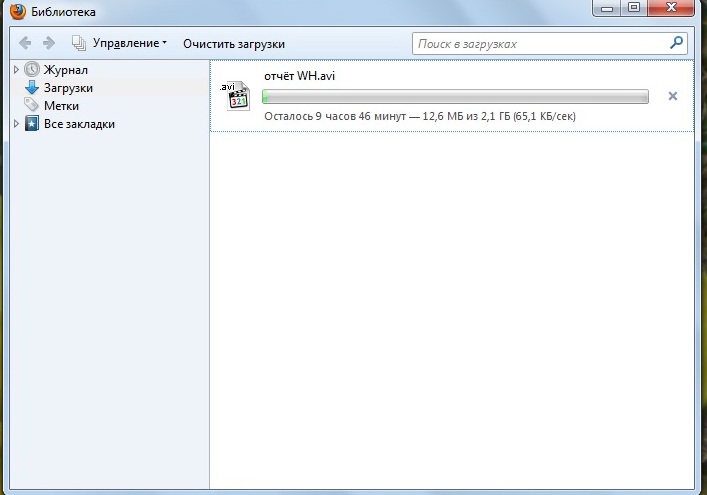Click the star bookmarks icon
This screenshot has height=495, width=707.
32,123
